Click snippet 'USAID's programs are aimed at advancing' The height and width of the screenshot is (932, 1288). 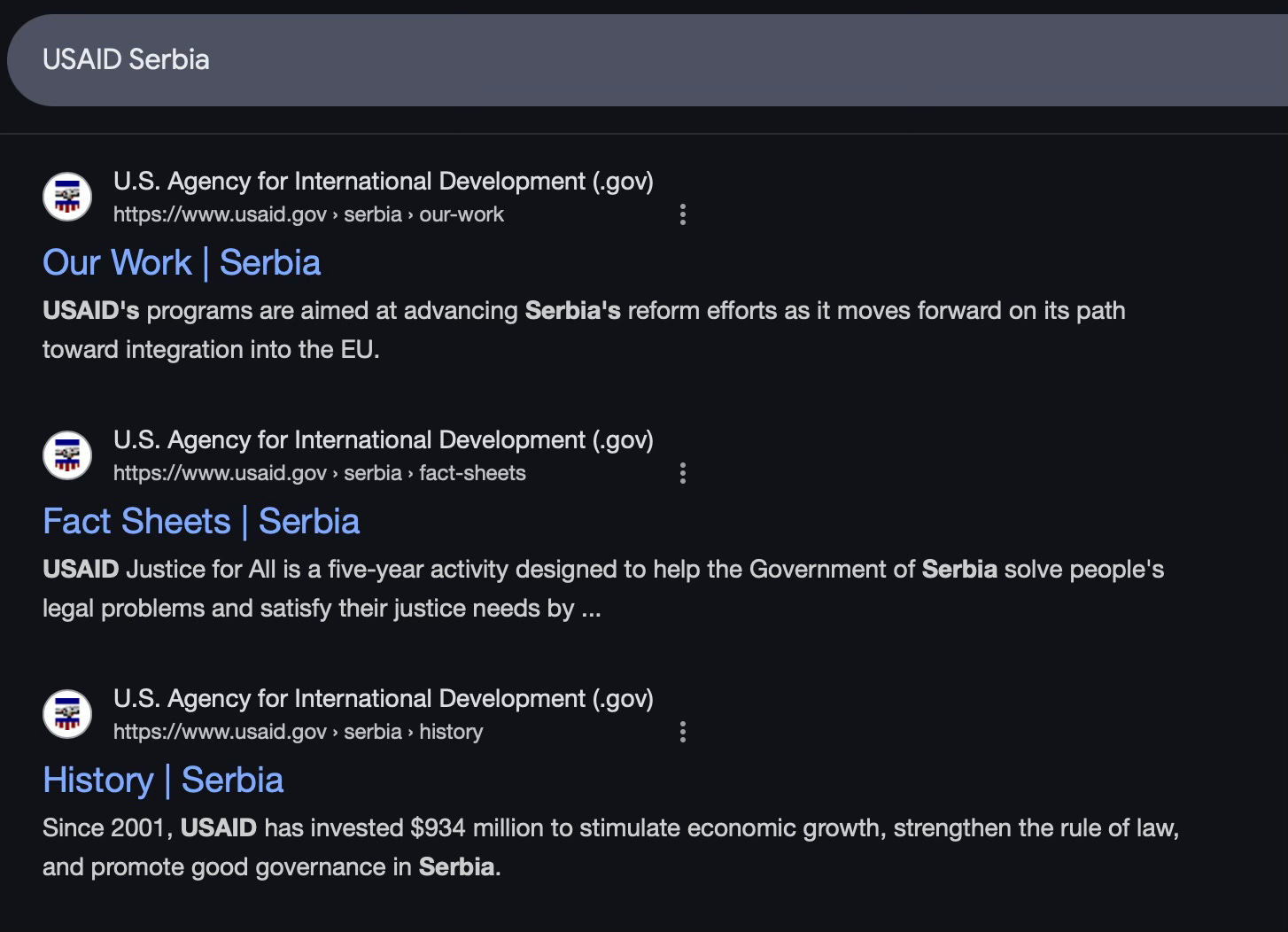(x=280, y=311)
